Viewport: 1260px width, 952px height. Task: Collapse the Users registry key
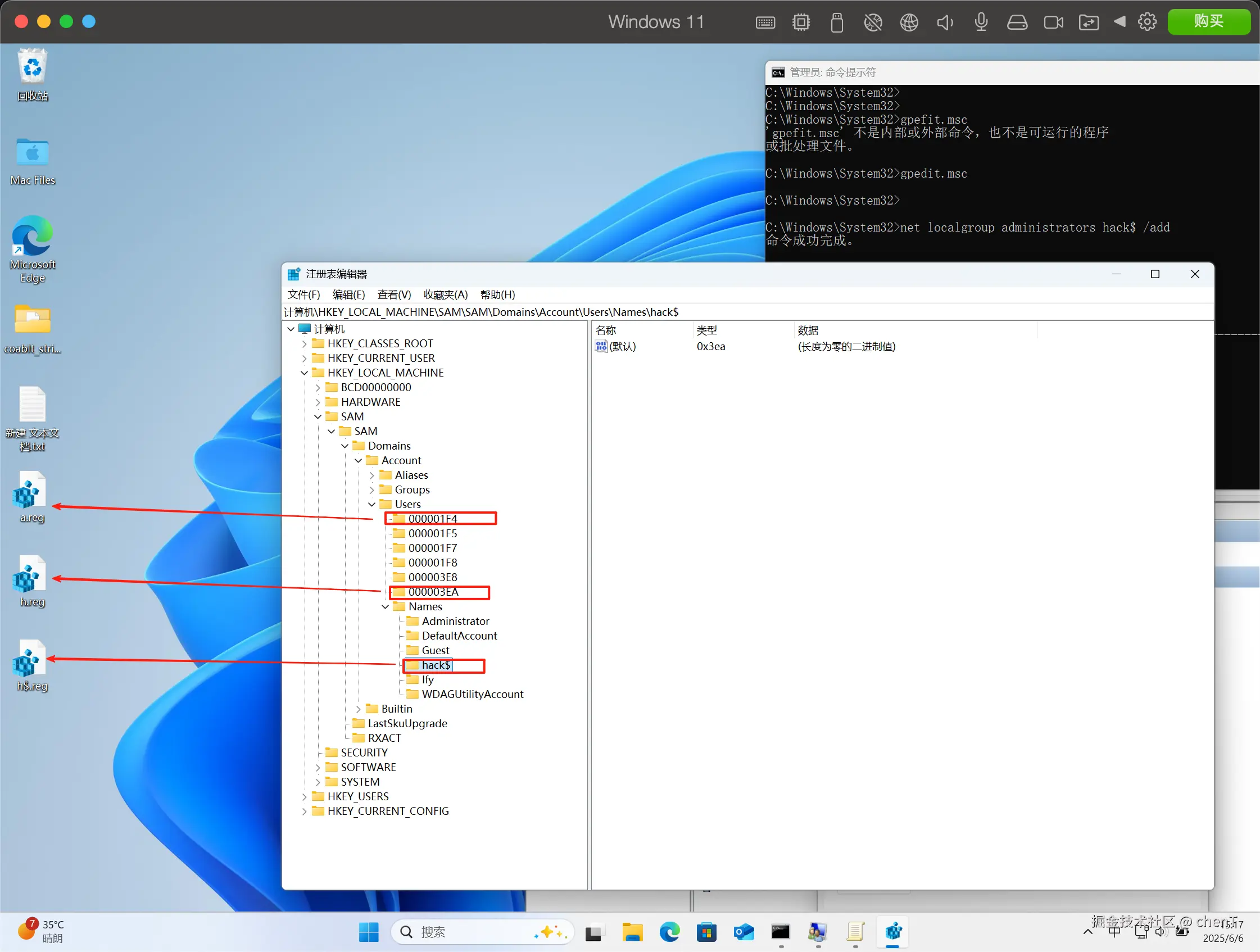(x=372, y=505)
